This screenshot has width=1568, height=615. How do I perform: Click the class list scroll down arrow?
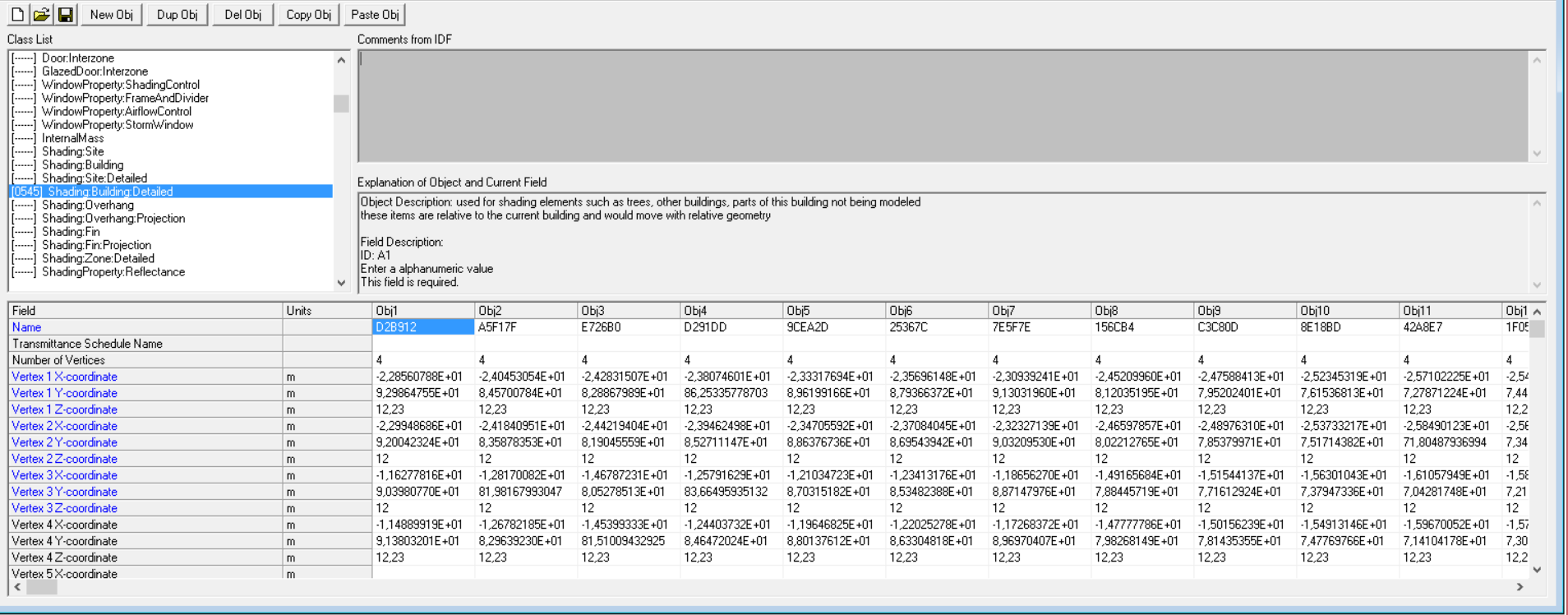pyautogui.click(x=341, y=283)
